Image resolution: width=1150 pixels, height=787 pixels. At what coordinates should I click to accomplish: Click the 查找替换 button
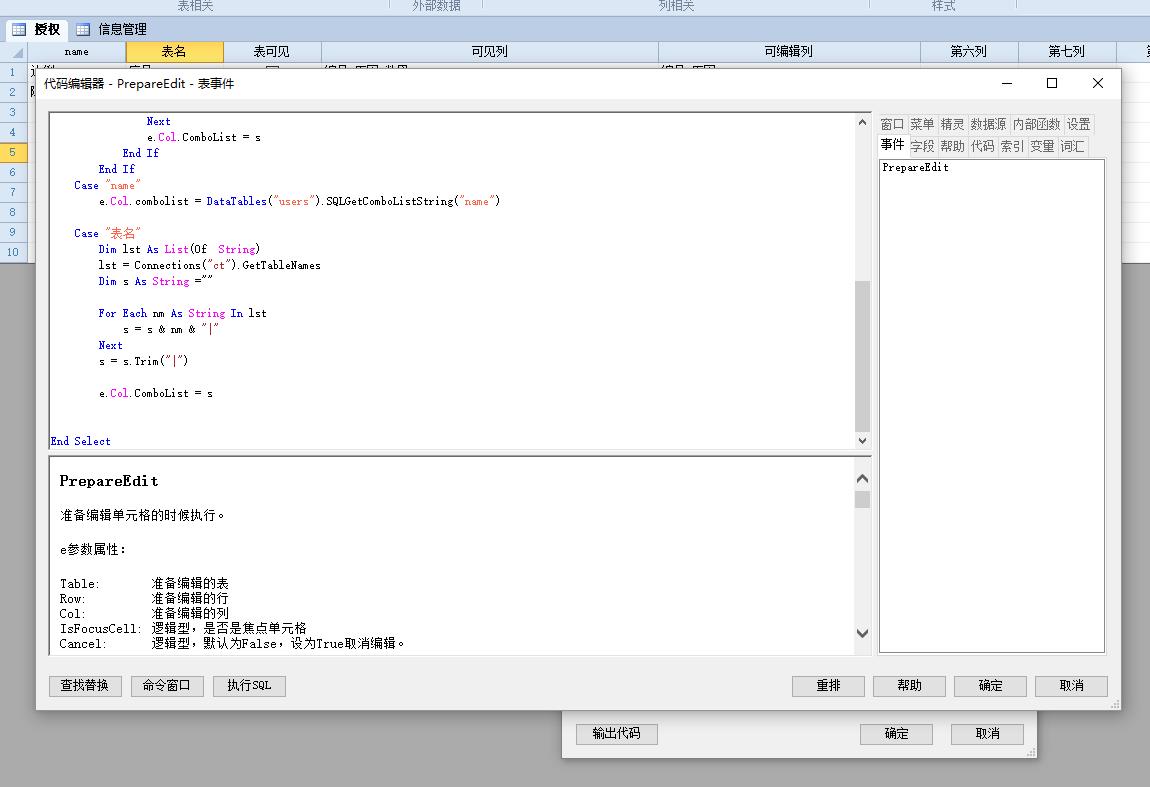tap(85, 686)
